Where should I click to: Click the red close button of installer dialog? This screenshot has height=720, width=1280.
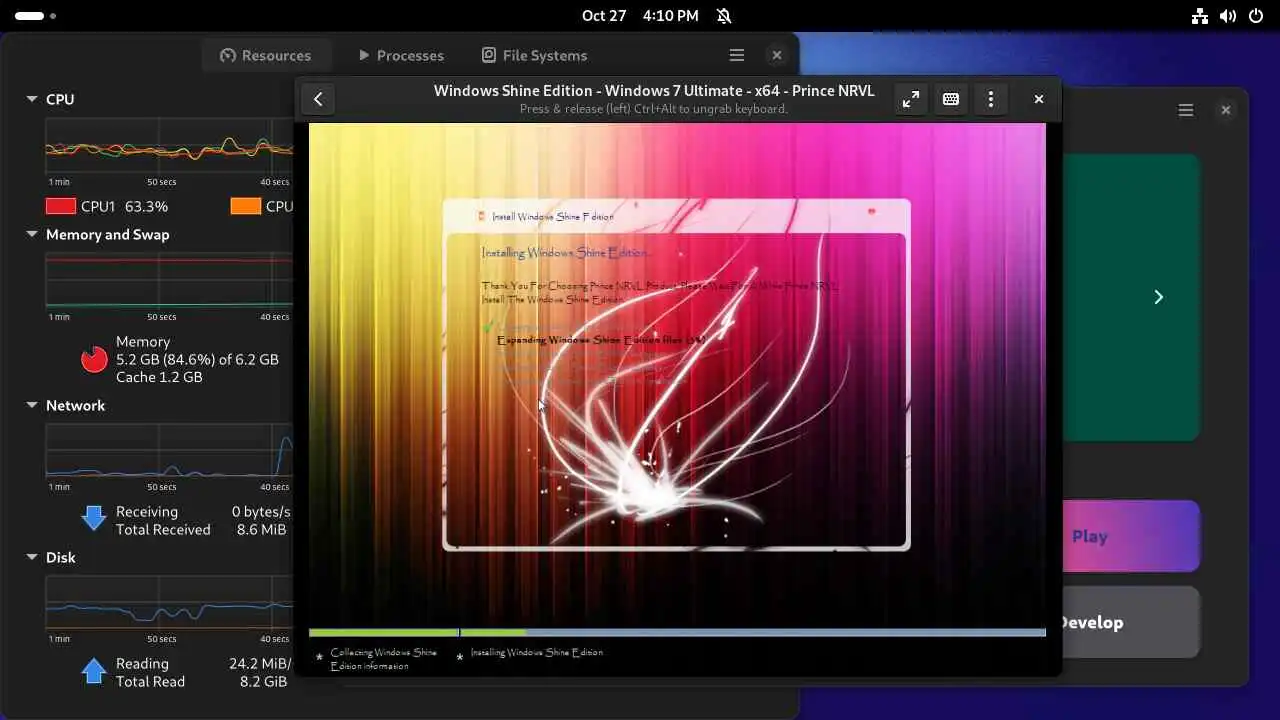click(871, 211)
